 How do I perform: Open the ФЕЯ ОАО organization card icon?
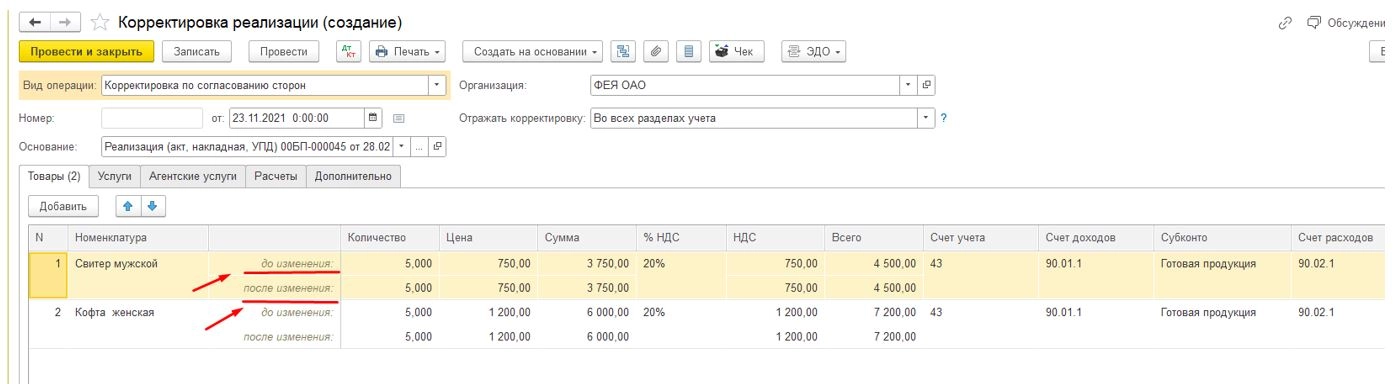click(927, 85)
